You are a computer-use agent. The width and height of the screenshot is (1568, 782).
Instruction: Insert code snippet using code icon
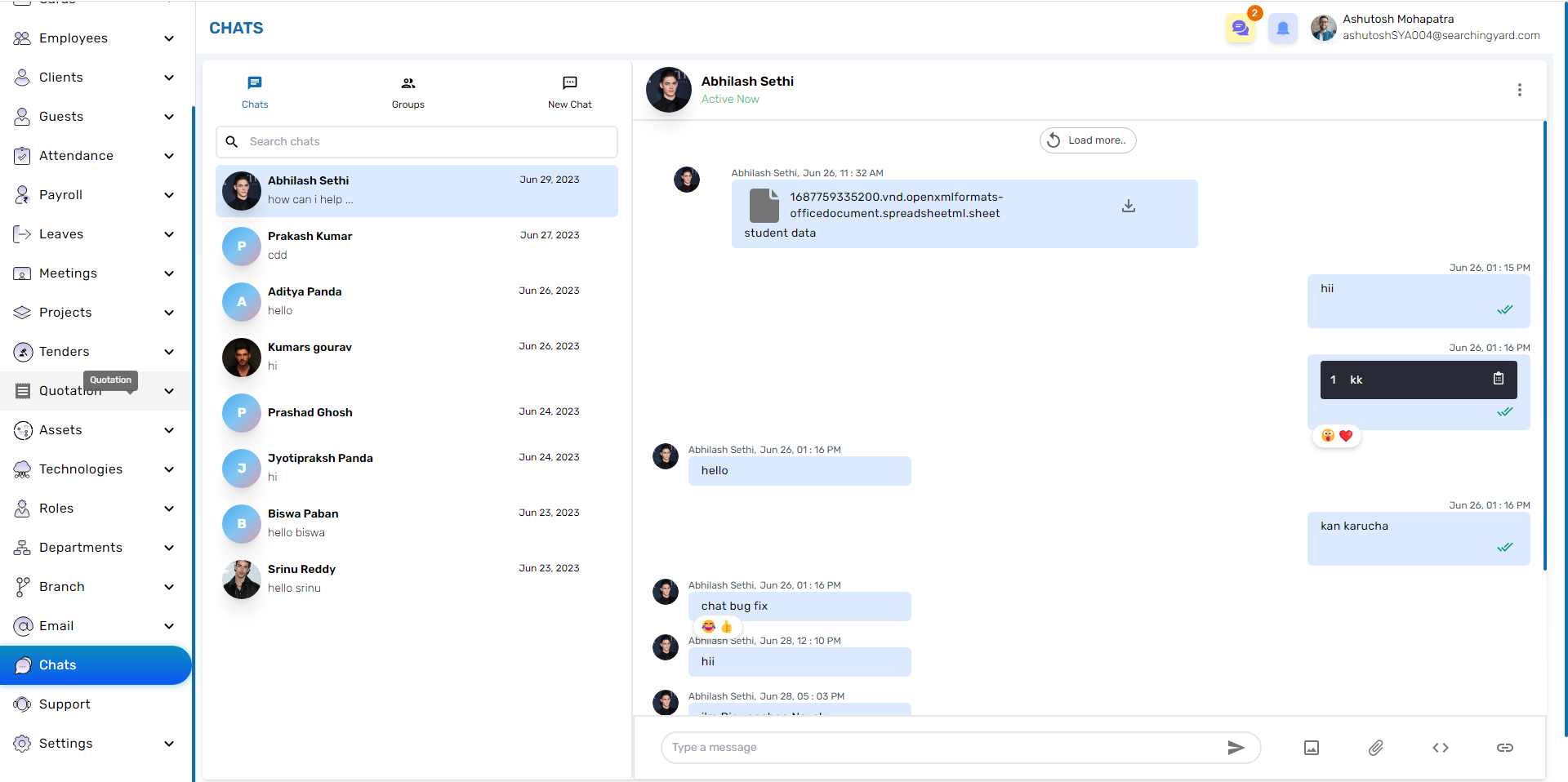pos(1441,748)
